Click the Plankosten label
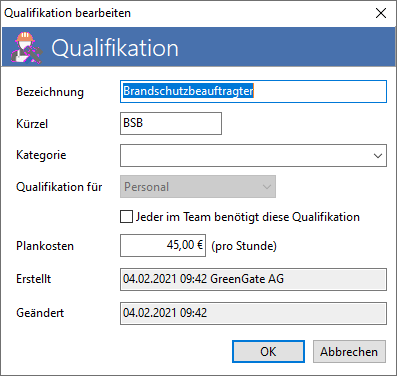Image resolution: width=397 pixels, height=376 pixels. point(45,246)
